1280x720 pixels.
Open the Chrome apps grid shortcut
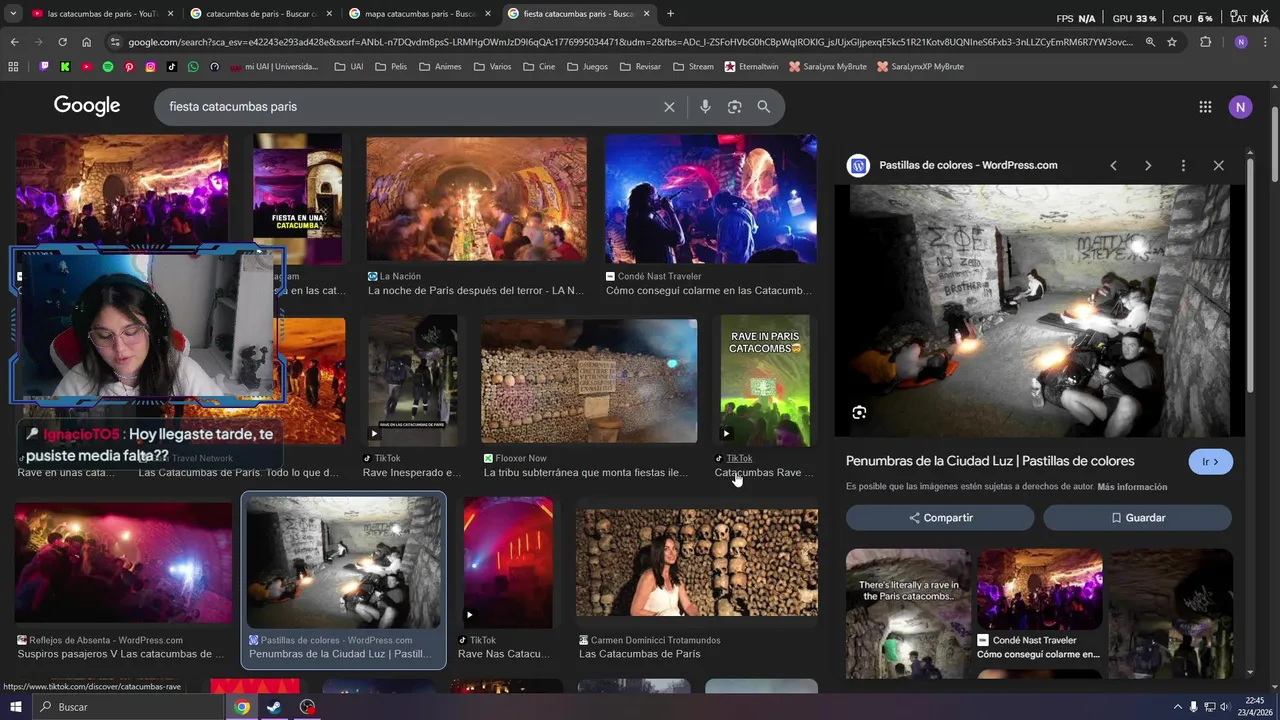coord(13,67)
